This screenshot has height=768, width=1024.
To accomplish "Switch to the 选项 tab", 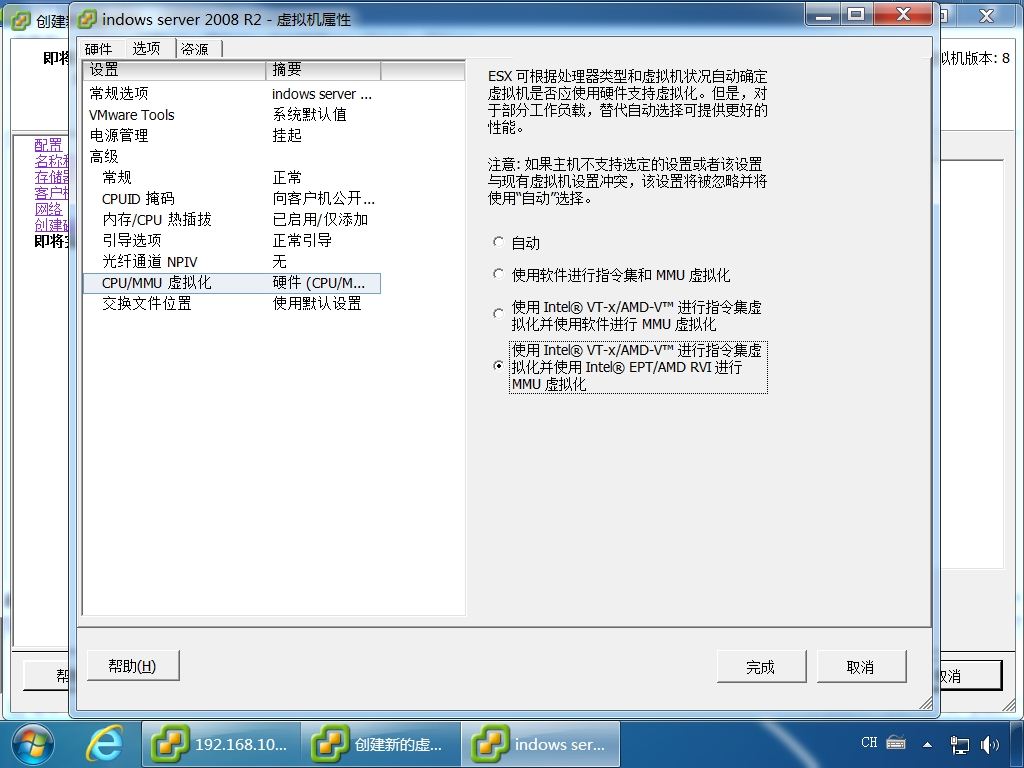I will point(146,48).
